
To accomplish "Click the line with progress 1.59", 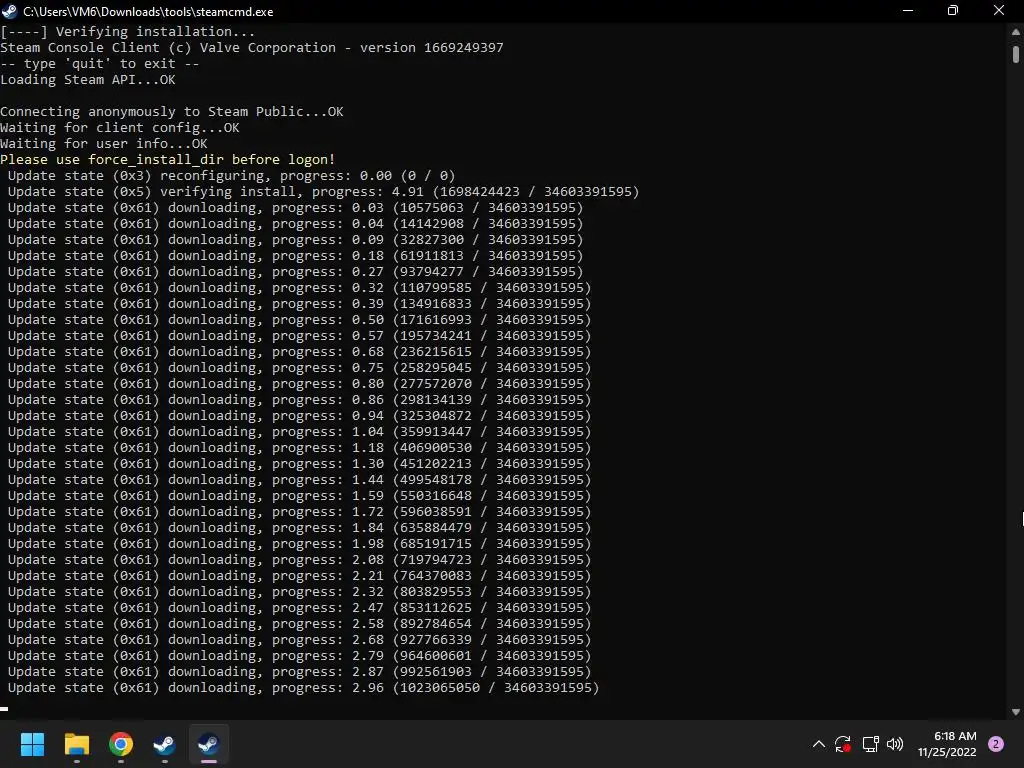I will (299, 496).
